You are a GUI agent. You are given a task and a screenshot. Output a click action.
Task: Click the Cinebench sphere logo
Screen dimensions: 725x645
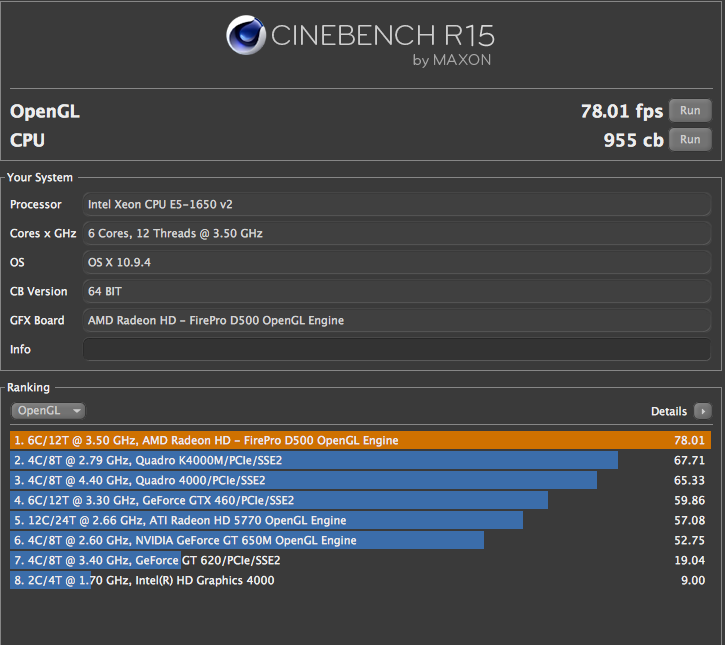(246, 35)
